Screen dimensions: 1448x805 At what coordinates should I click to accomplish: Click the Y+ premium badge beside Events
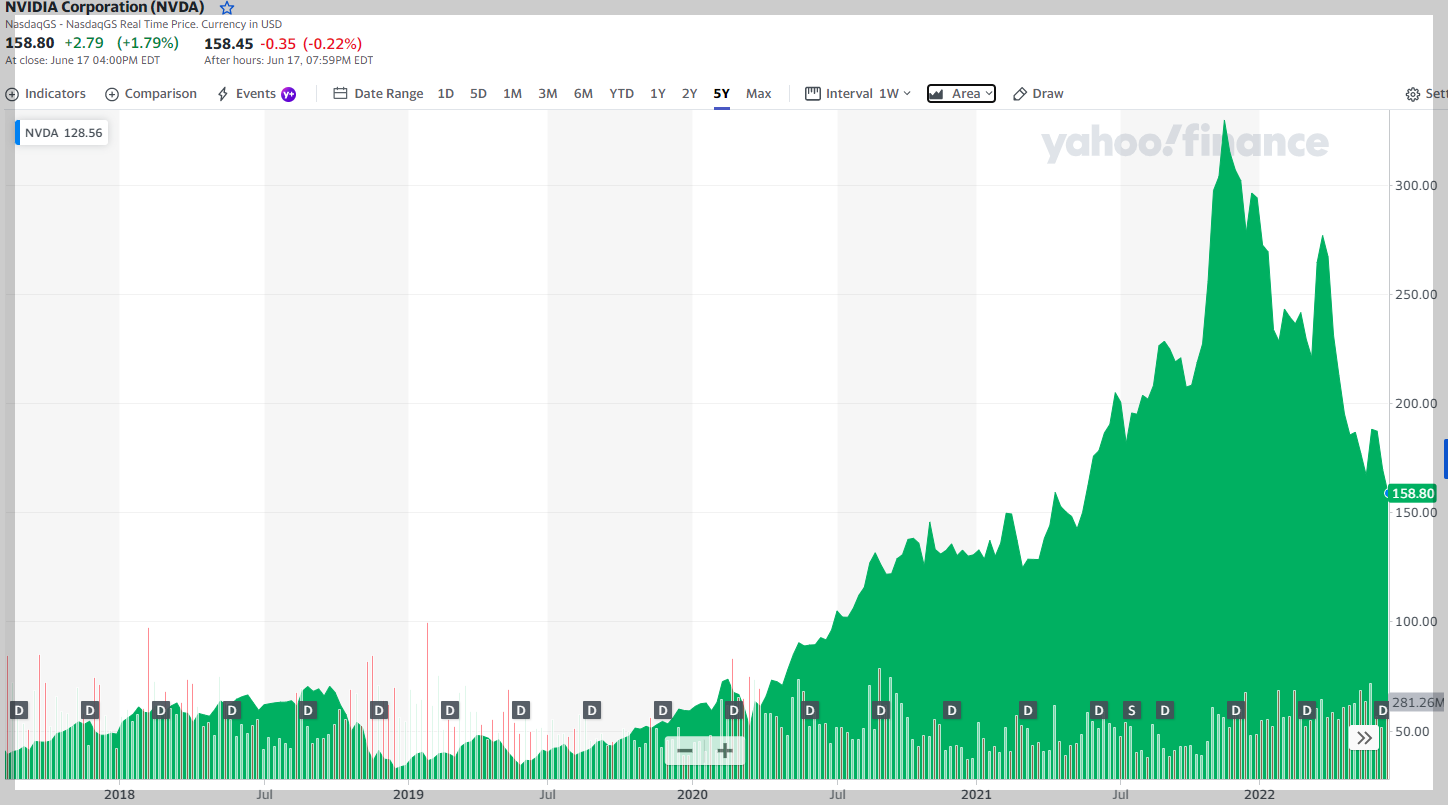click(289, 94)
